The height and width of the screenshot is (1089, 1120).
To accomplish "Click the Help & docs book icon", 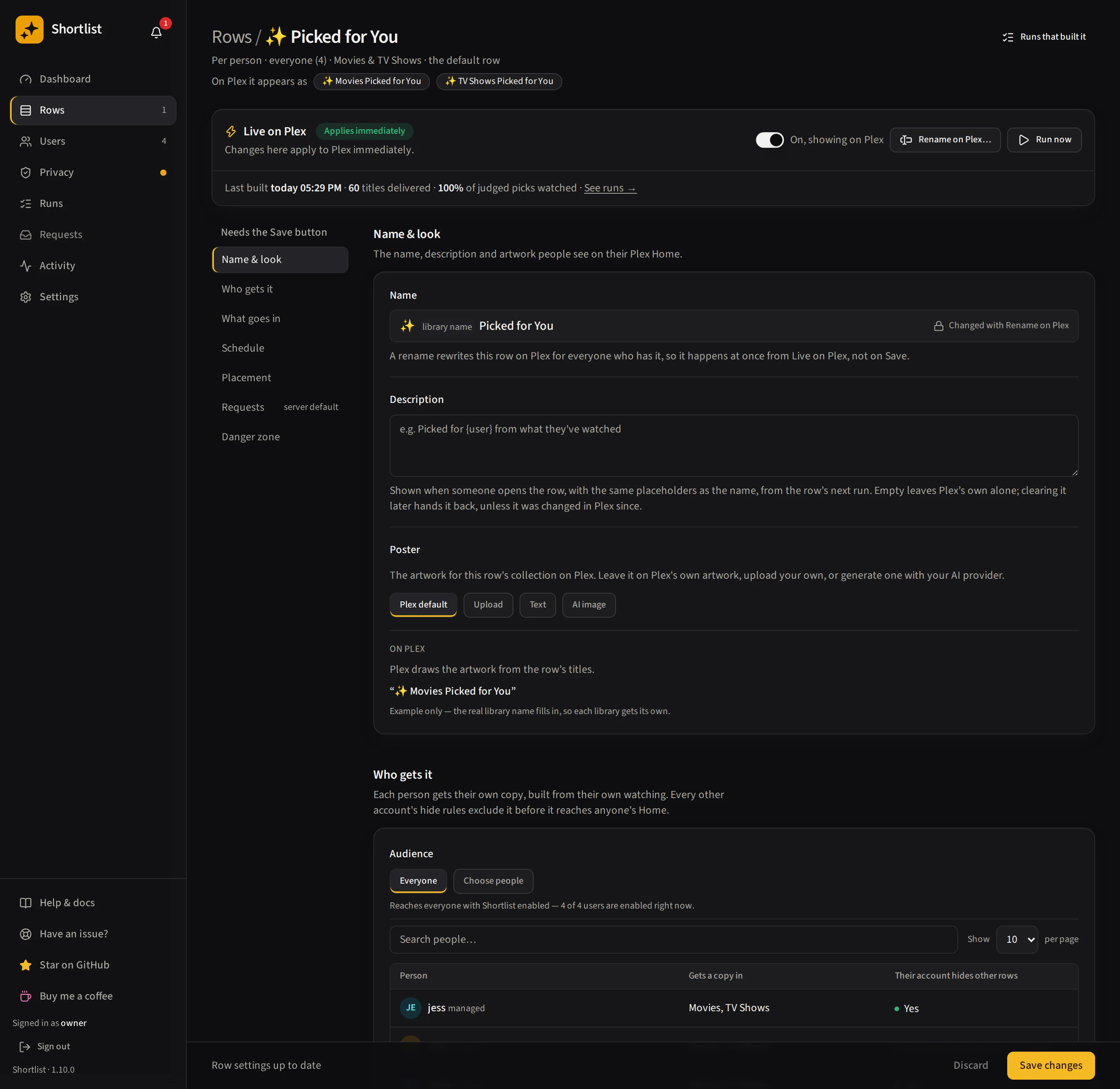I will point(26,903).
